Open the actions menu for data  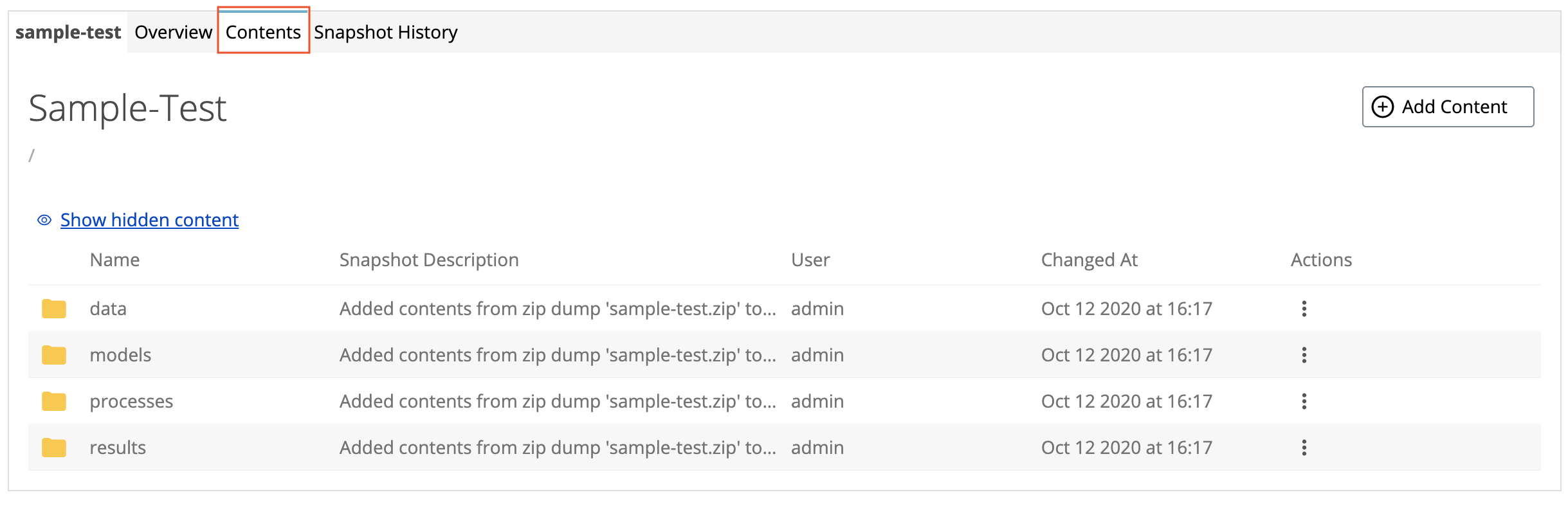(x=1304, y=309)
